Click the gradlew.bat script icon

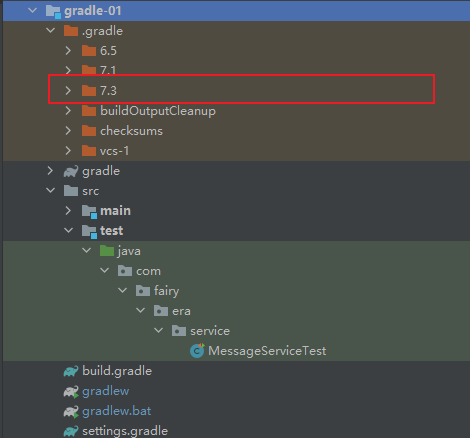[71, 411]
